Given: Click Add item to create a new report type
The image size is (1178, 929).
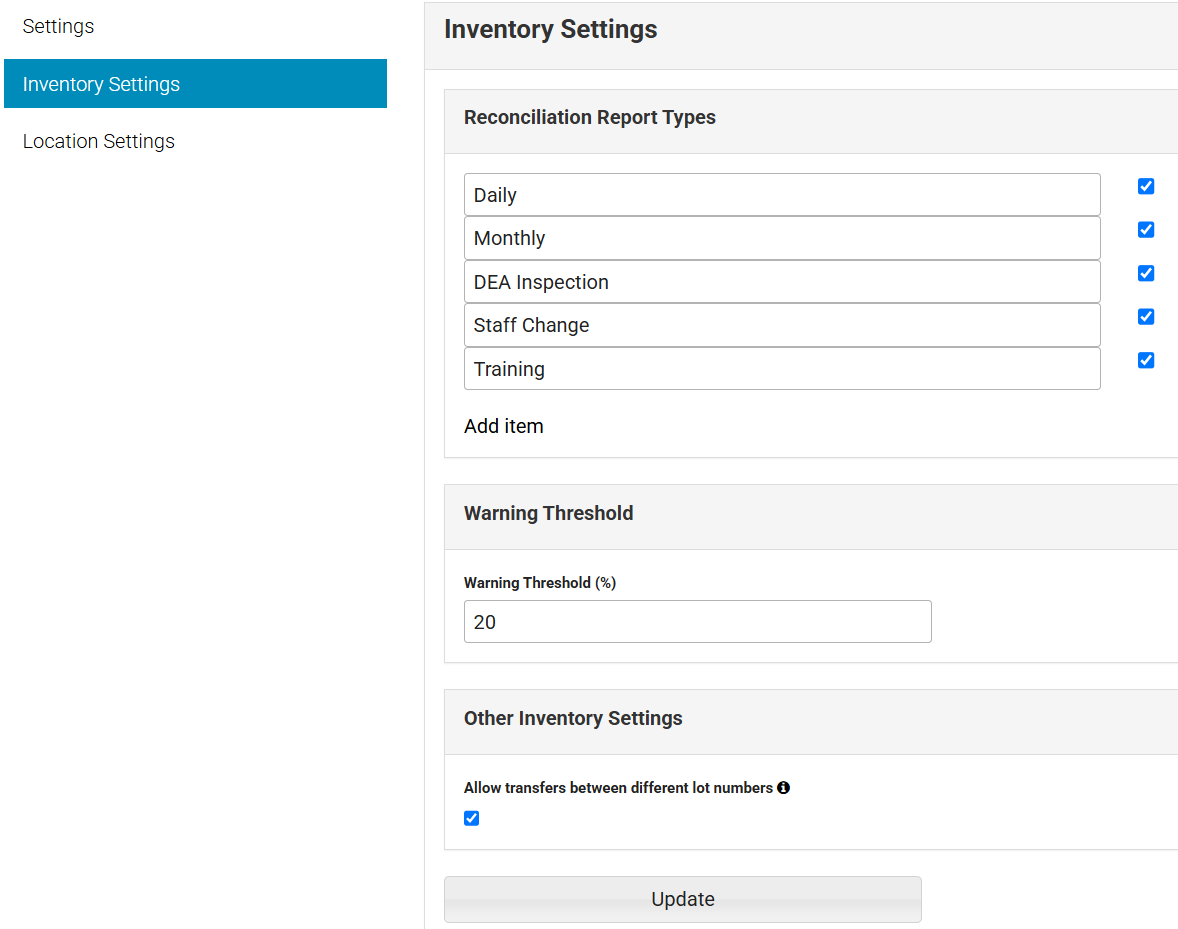Looking at the screenshot, I should coord(503,426).
